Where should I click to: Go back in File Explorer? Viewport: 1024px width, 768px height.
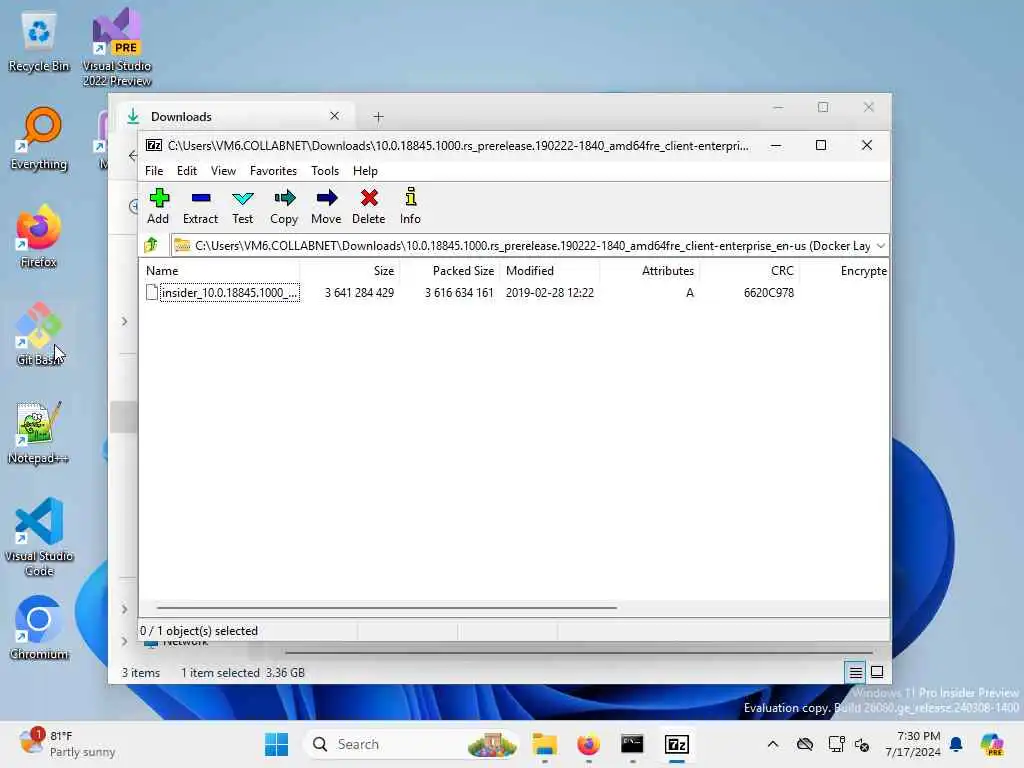(x=133, y=155)
